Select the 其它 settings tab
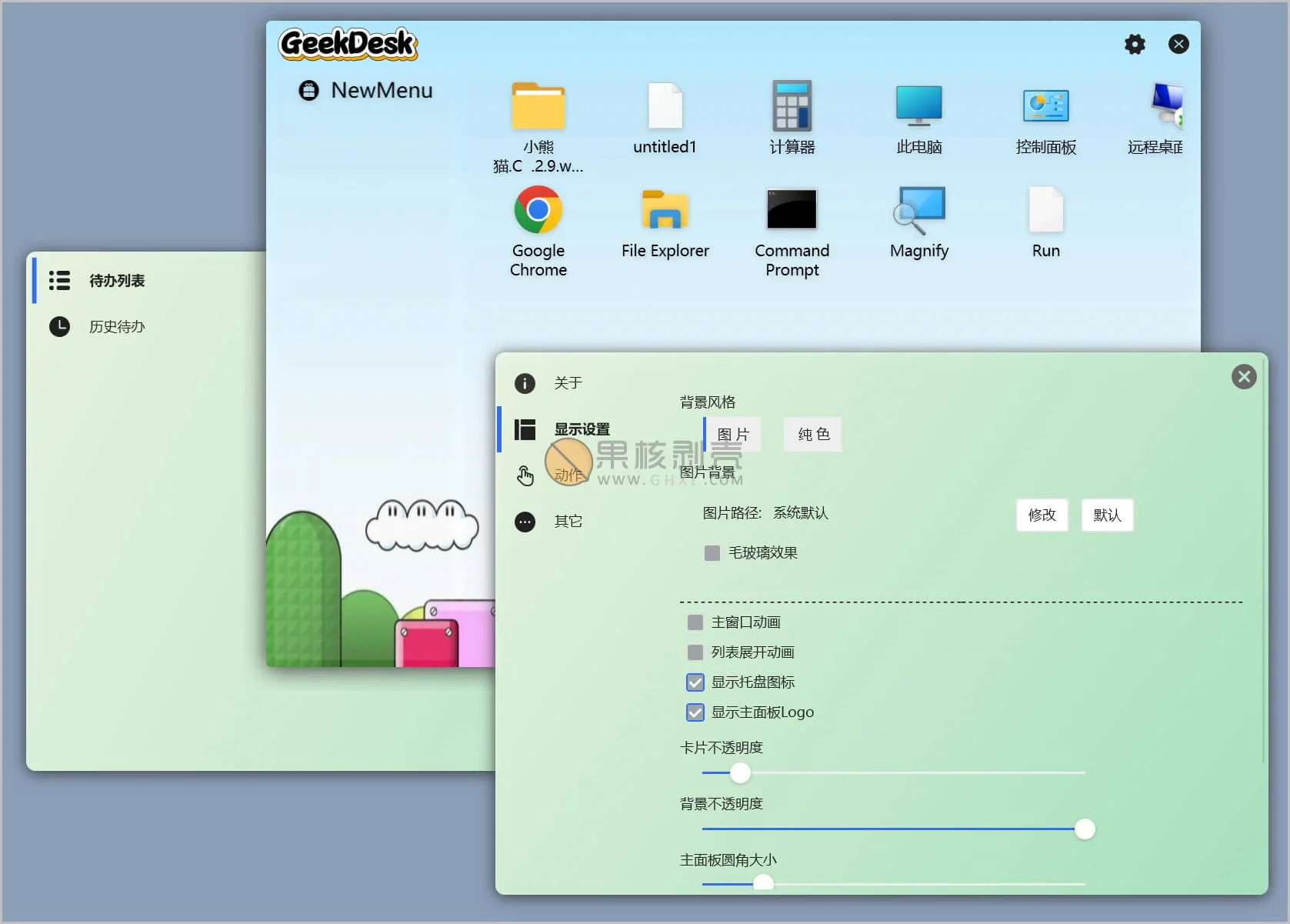Viewport: 1290px width, 924px height. click(x=568, y=522)
